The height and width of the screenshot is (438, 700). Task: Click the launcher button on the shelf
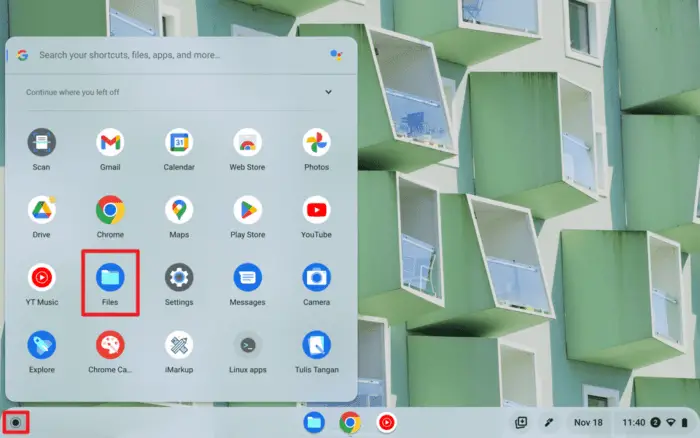coord(16,422)
